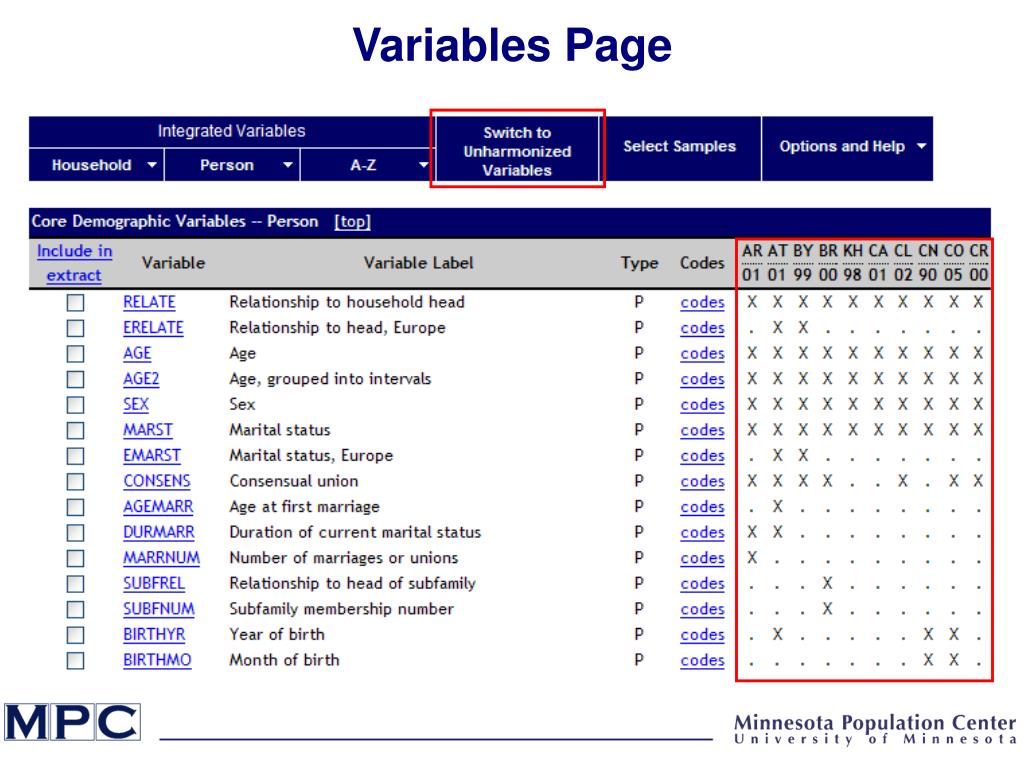View the SUBFNUM variable page

click(159, 609)
